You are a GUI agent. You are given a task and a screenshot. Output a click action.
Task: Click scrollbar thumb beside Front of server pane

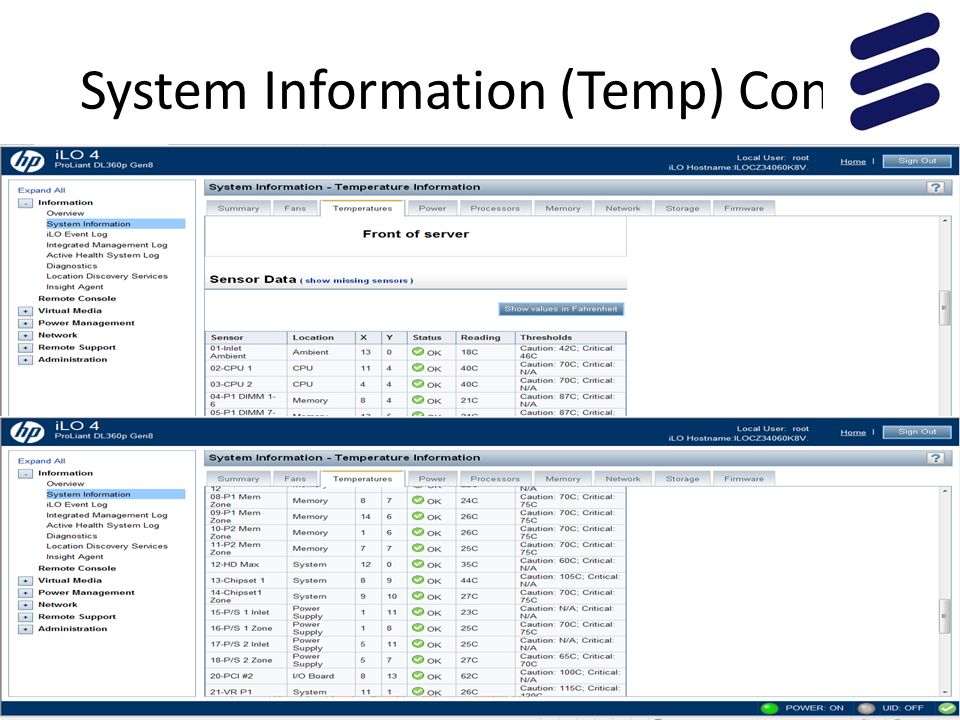click(x=945, y=309)
